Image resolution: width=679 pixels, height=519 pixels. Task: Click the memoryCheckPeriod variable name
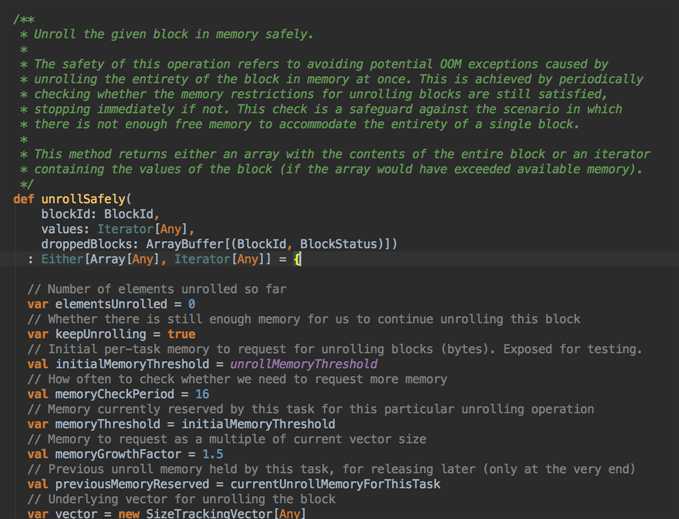[x=114, y=394]
